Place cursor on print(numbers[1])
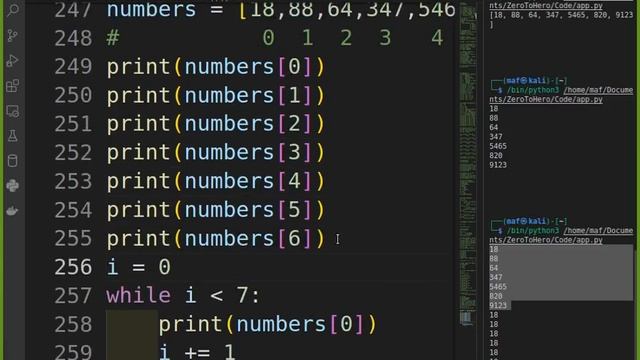The image size is (640, 360). tap(216, 96)
